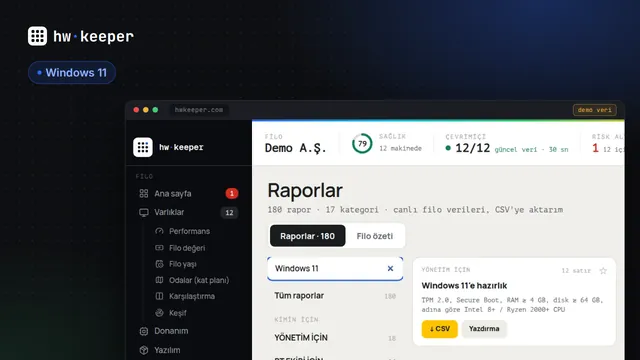Click the Varlıklar monitor icon
The height and width of the screenshot is (360, 640).
[144, 213]
